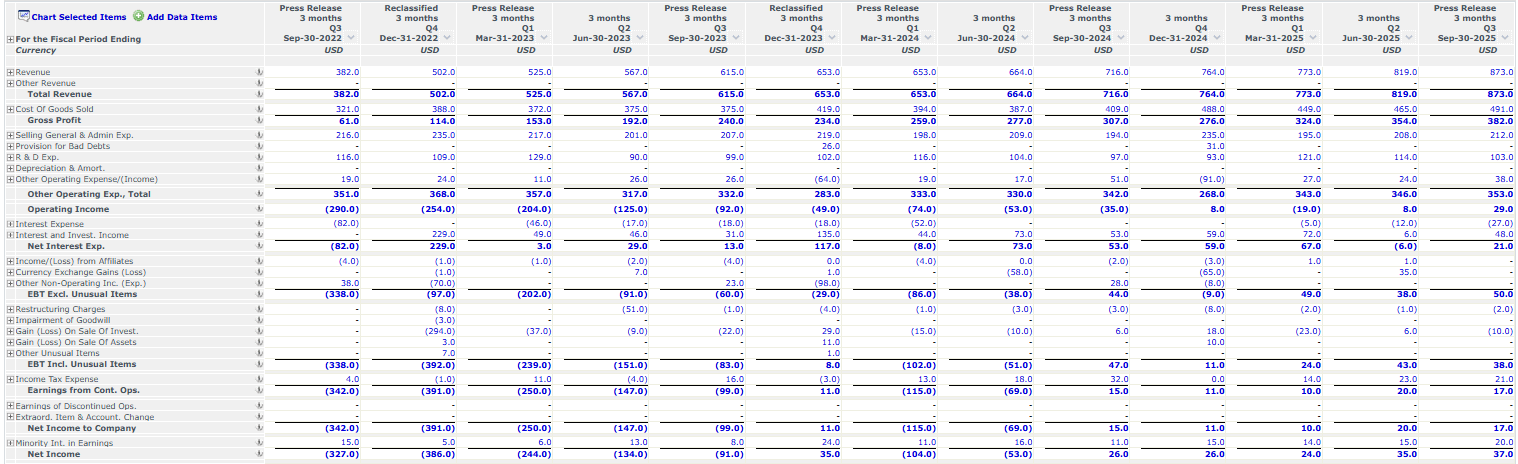Click the row icon for Net Income to Company
The width and height of the screenshot is (1518, 464).
[259, 428]
